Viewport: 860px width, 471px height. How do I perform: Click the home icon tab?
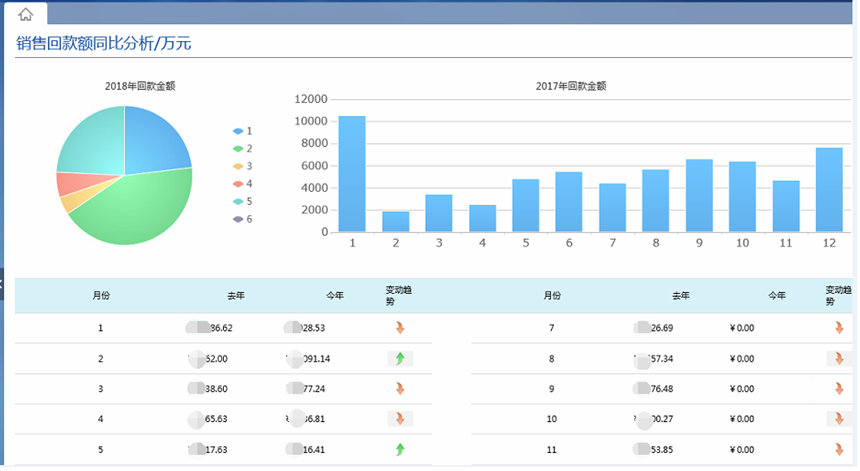pos(26,14)
